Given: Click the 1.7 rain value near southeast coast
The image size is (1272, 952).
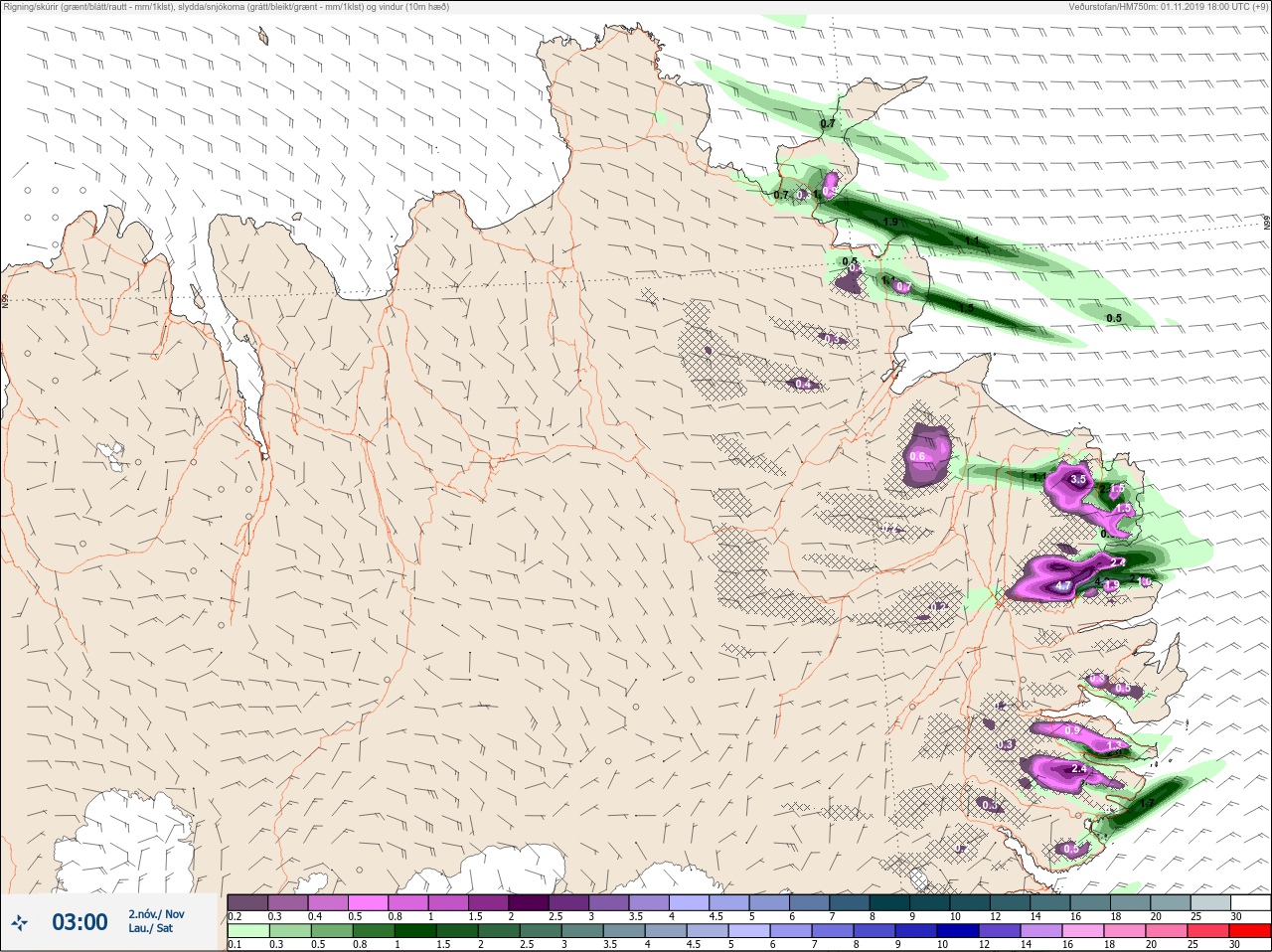Looking at the screenshot, I should [1147, 803].
